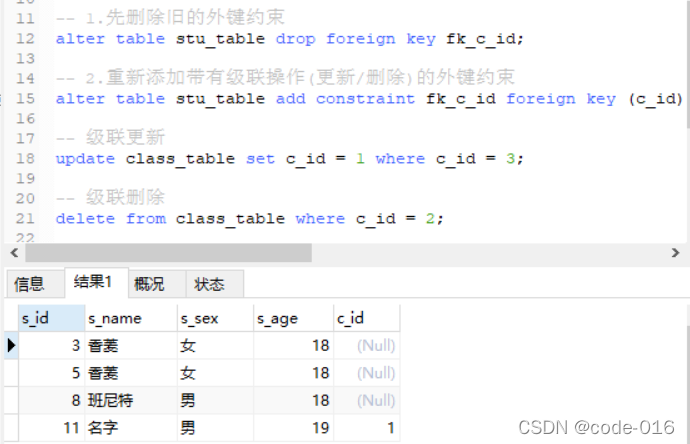
Task: Click the 女 cell in s_id 5 row
Action: click(x=216, y=373)
